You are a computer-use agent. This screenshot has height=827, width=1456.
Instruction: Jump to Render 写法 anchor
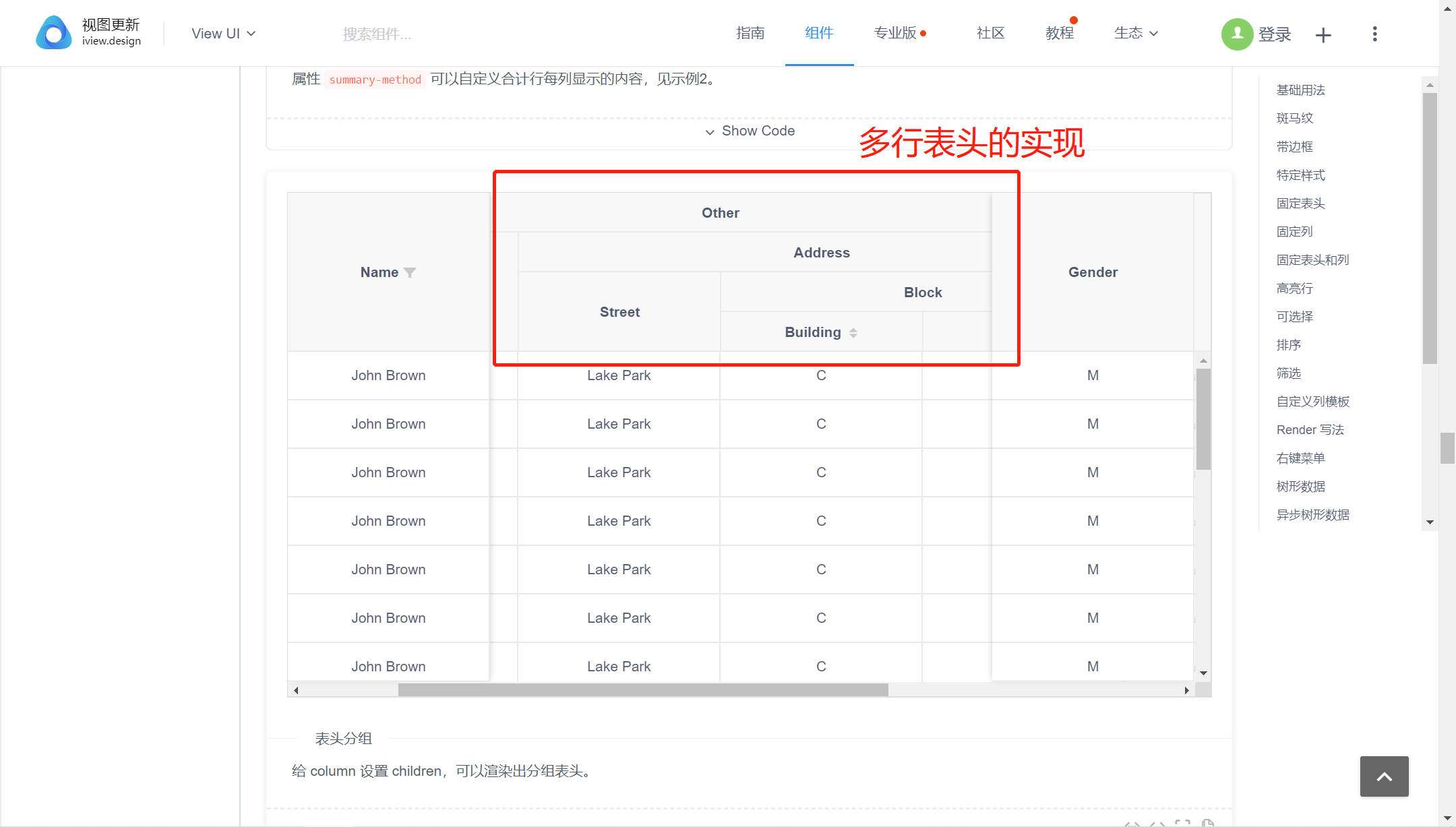coord(1310,429)
